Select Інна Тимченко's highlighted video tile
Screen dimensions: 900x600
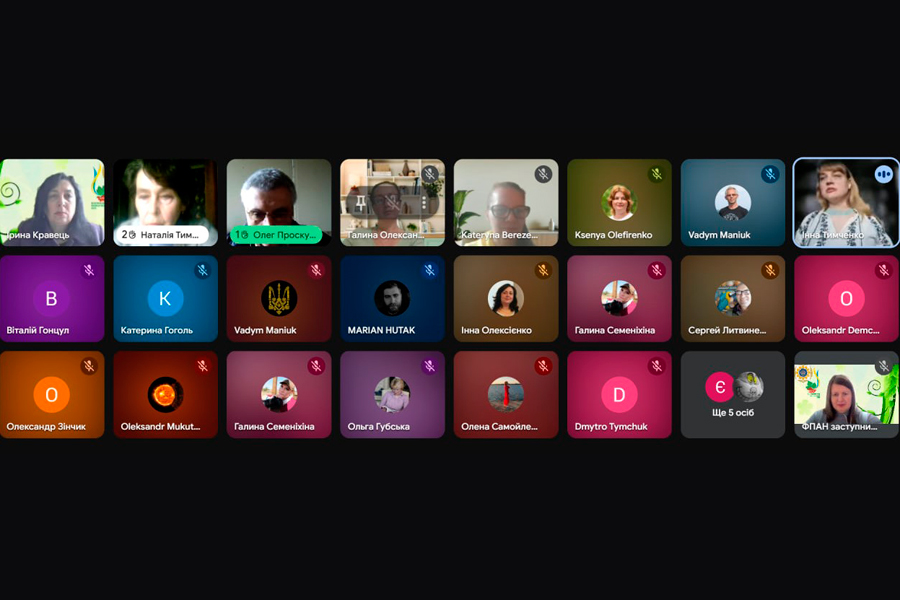846,203
